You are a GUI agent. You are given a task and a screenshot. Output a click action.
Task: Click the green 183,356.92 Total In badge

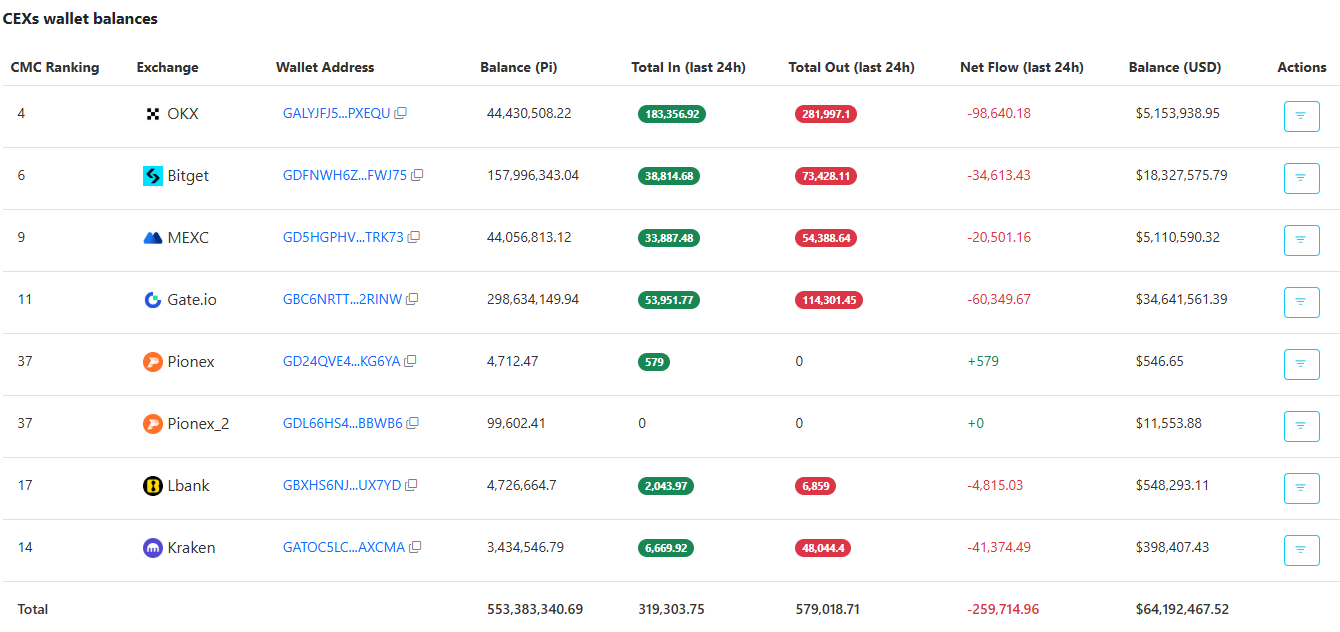point(672,114)
